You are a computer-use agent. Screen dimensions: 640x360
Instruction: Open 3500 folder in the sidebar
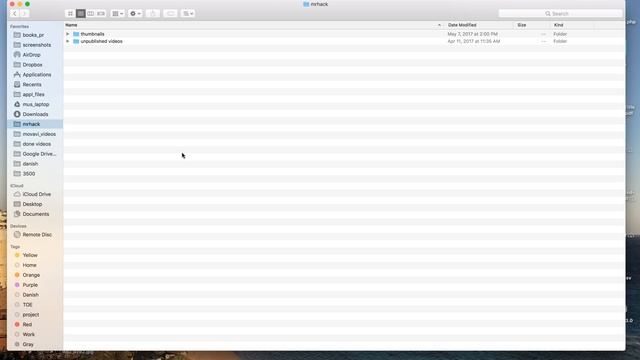point(35,173)
